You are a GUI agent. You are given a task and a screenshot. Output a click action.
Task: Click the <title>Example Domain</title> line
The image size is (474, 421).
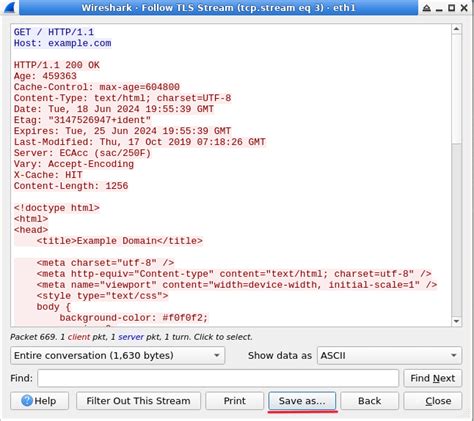click(x=120, y=241)
